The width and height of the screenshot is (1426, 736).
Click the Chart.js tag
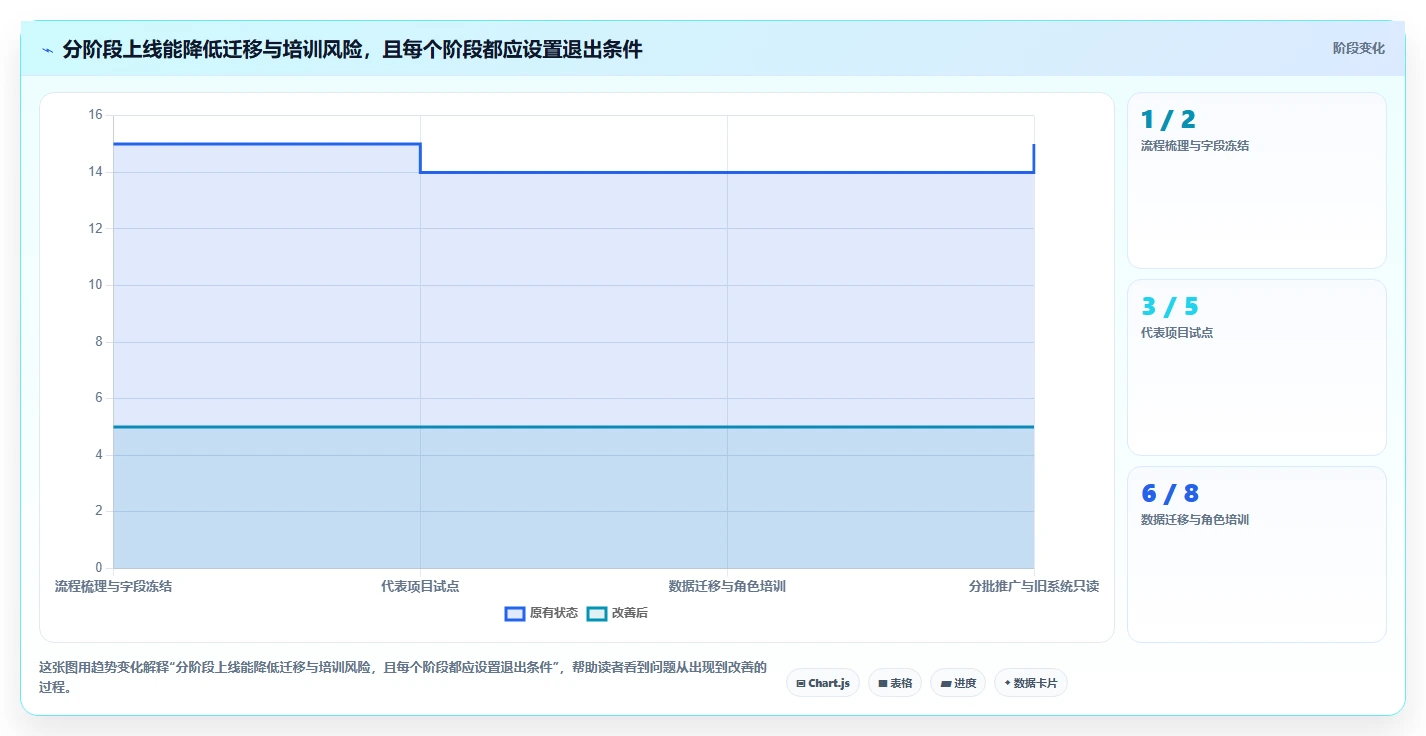pyautogui.click(x=823, y=683)
